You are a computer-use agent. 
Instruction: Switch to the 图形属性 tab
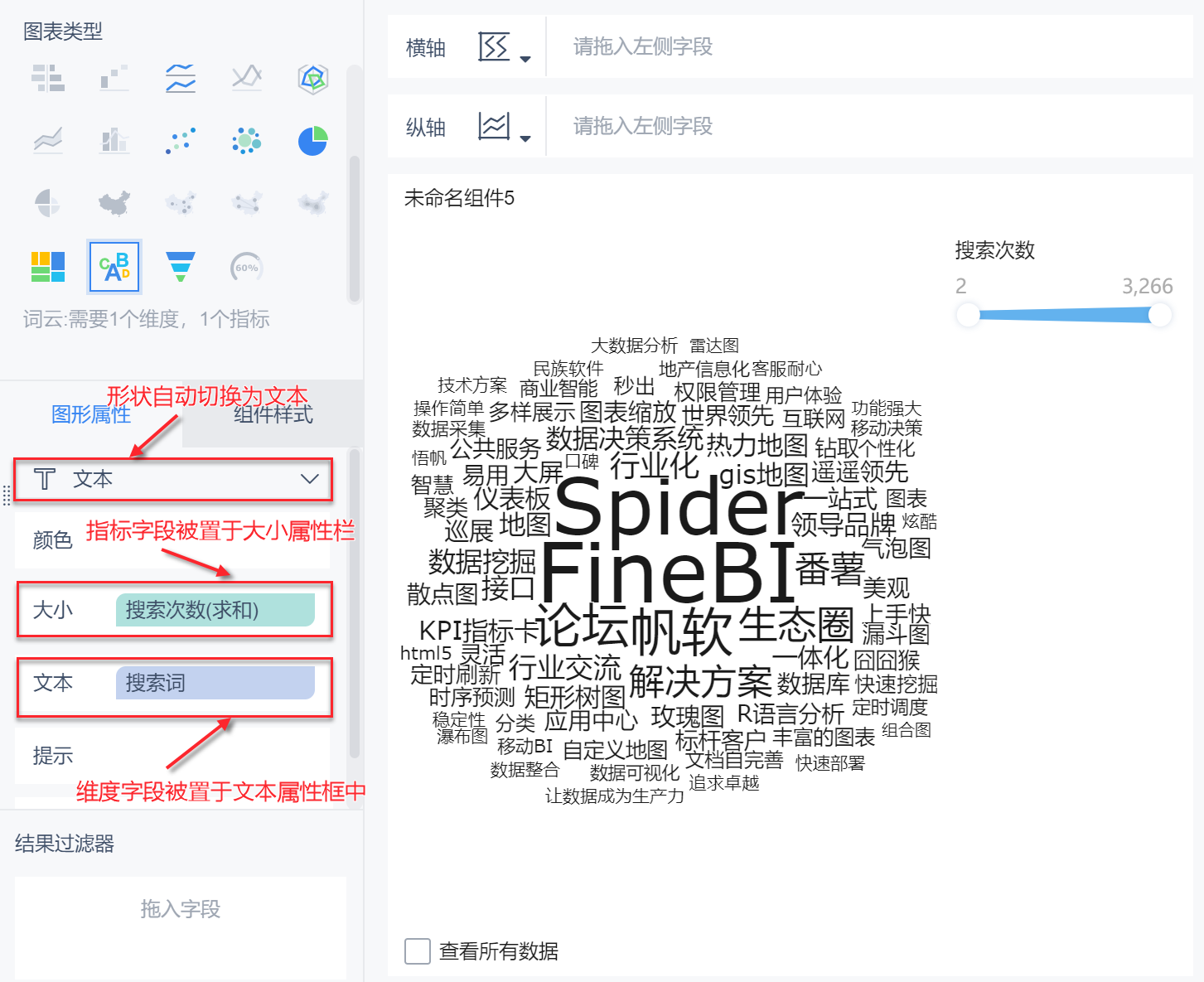click(91, 414)
